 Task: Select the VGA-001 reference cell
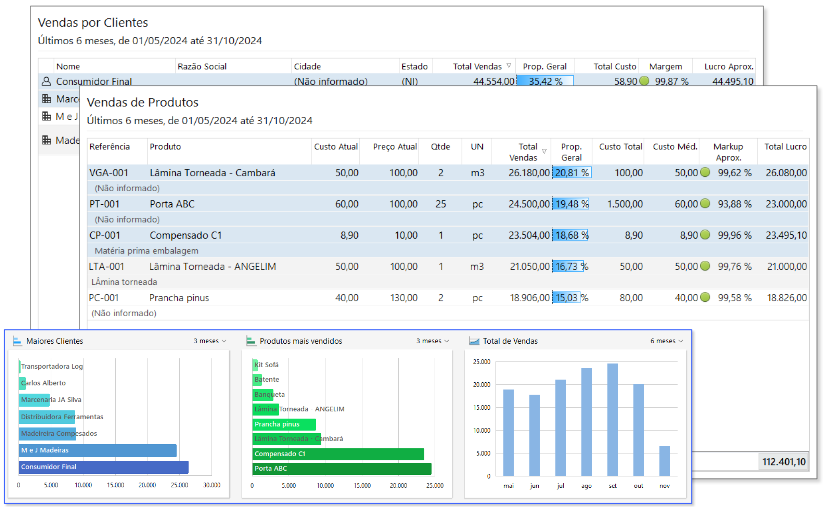click(109, 172)
